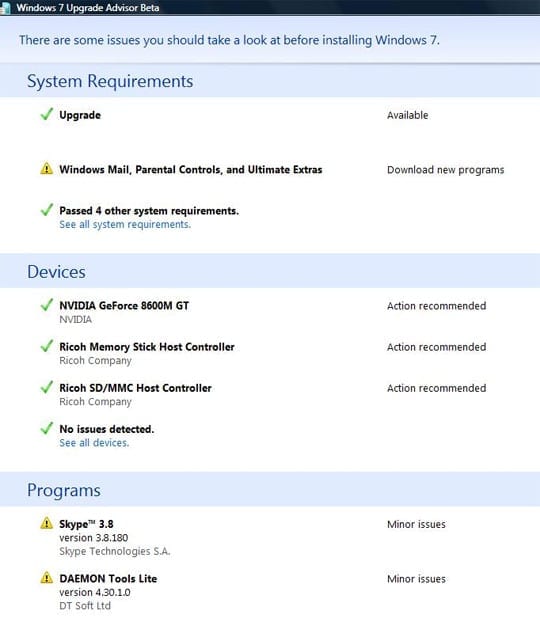Click Ricoh Company under Memory Stick Host Controller
Image resolution: width=540 pixels, height=622 pixels.
pos(95,361)
